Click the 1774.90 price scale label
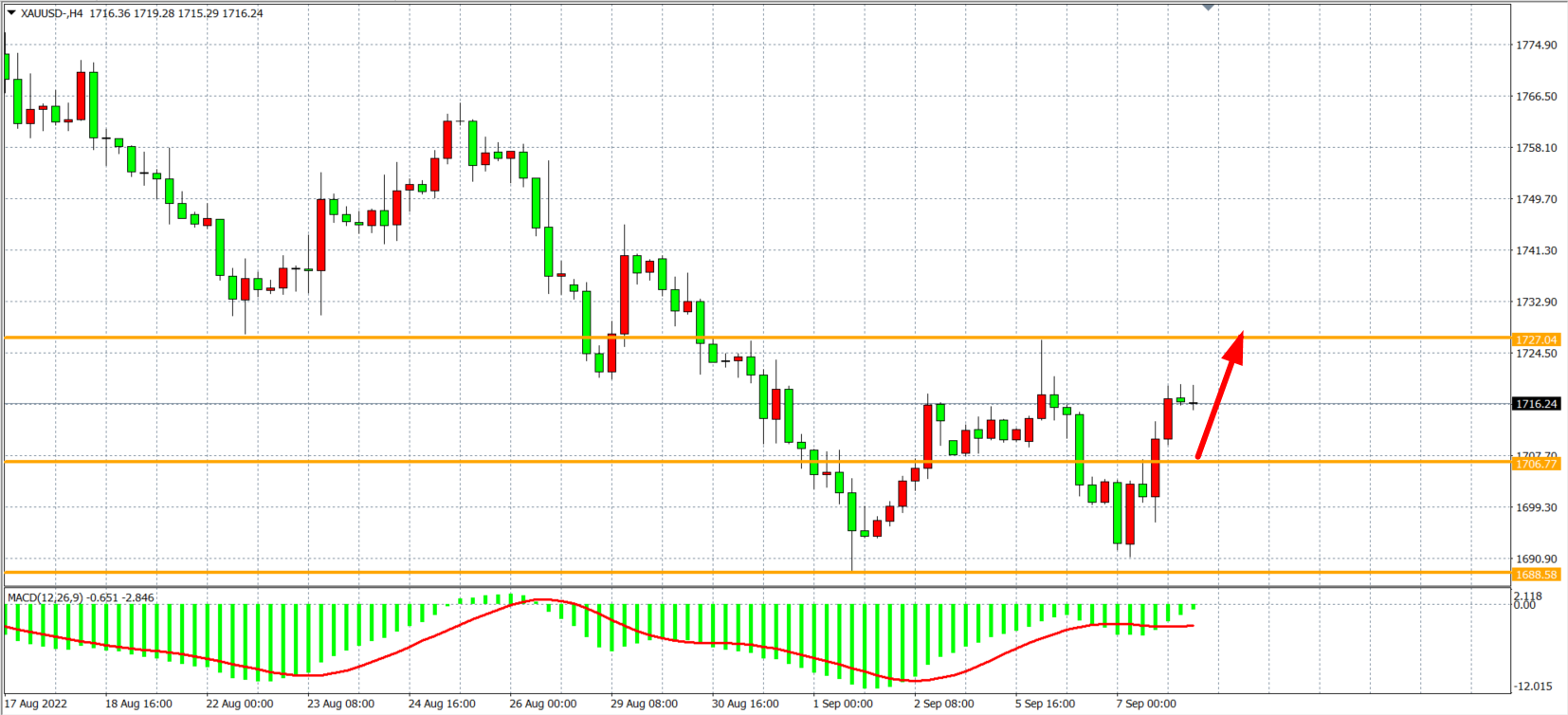1568x715 pixels. pyautogui.click(x=1536, y=46)
